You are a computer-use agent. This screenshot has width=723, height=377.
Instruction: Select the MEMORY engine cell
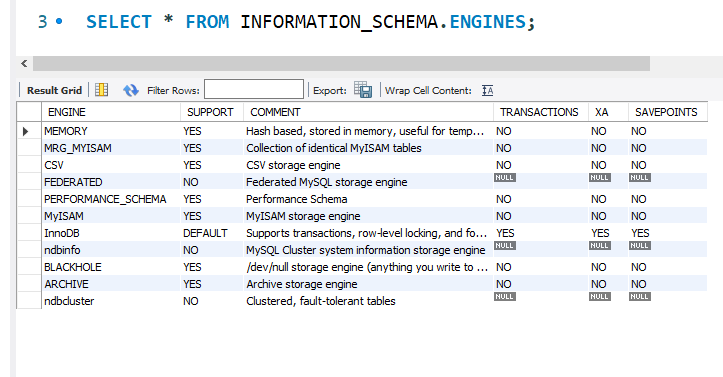[x=111, y=131]
